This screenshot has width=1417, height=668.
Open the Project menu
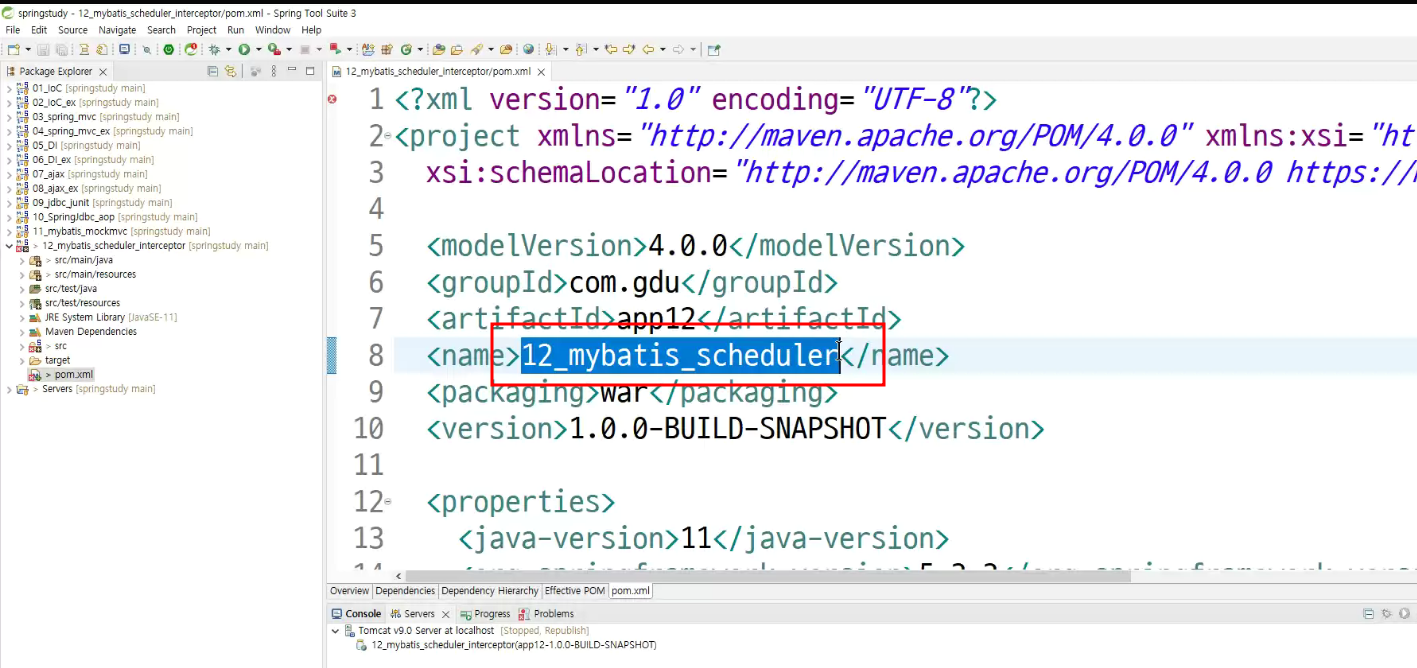[202, 30]
